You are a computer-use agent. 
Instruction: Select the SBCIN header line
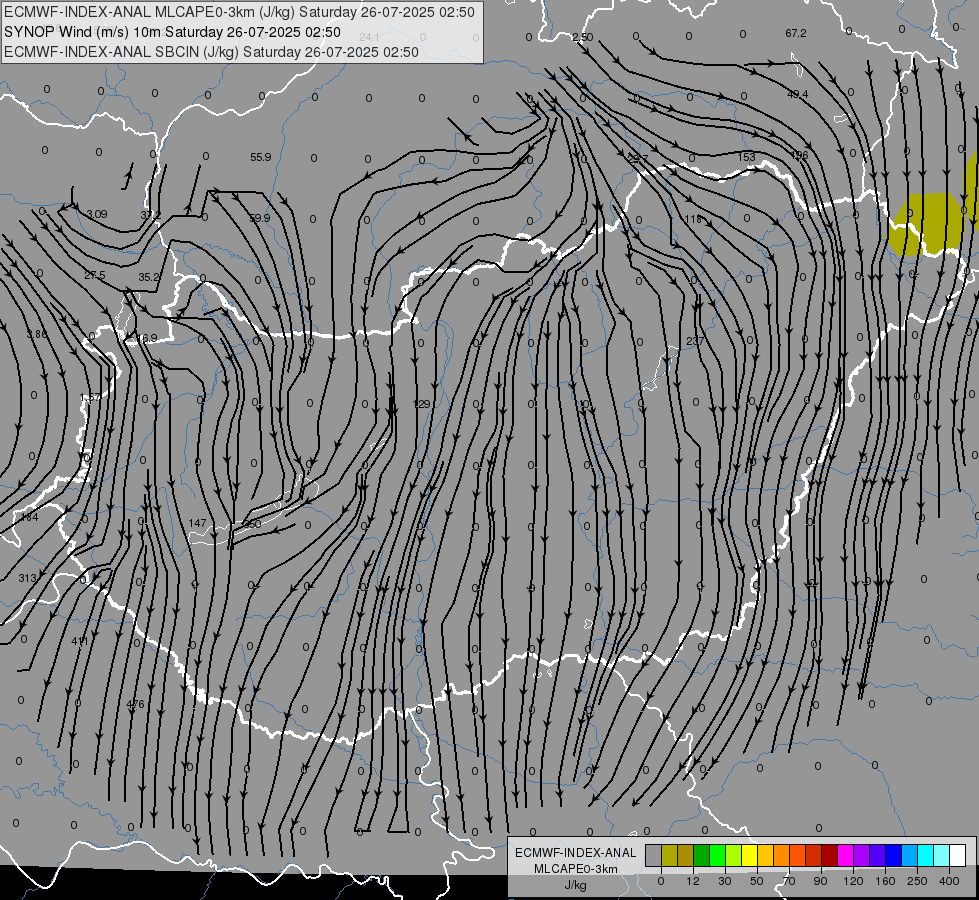point(211,52)
